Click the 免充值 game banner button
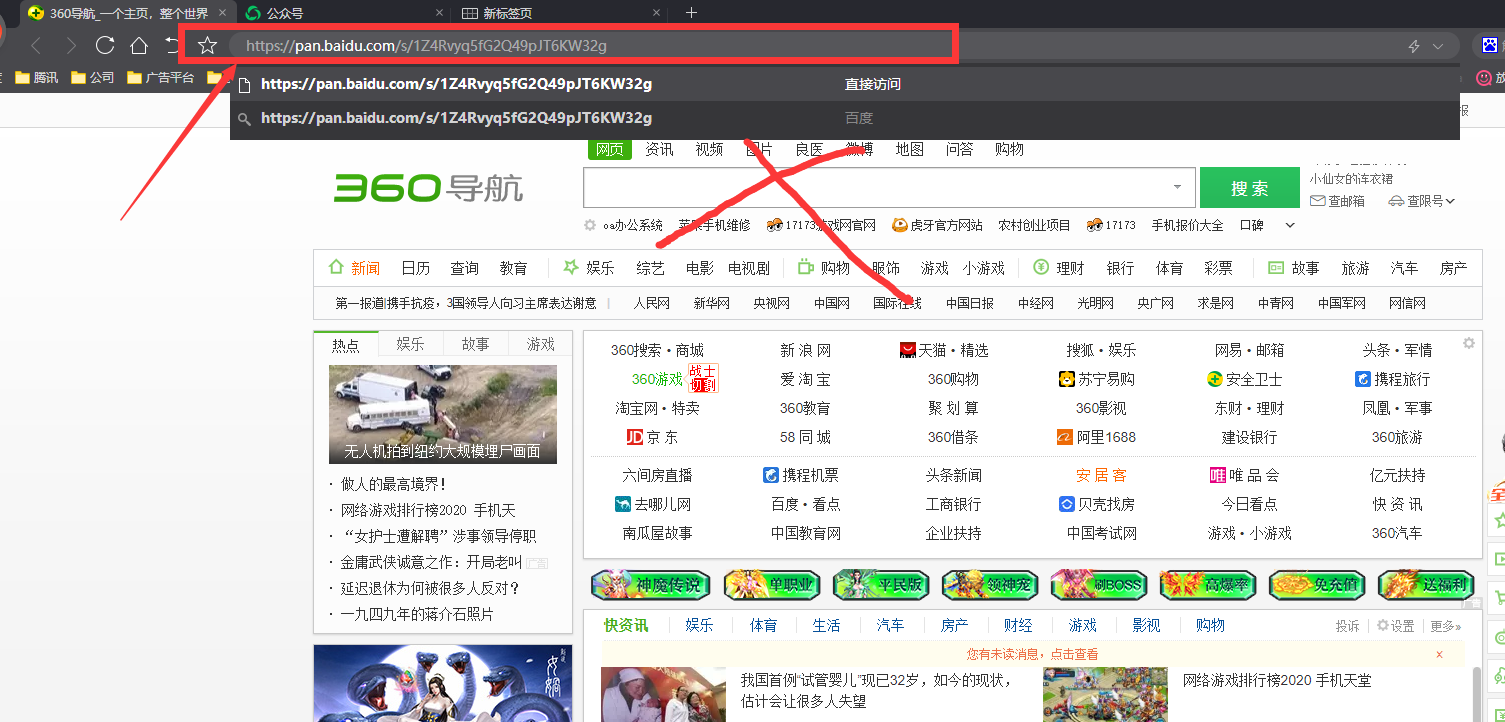The width and height of the screenshot is (1505, 722). 1316,584
